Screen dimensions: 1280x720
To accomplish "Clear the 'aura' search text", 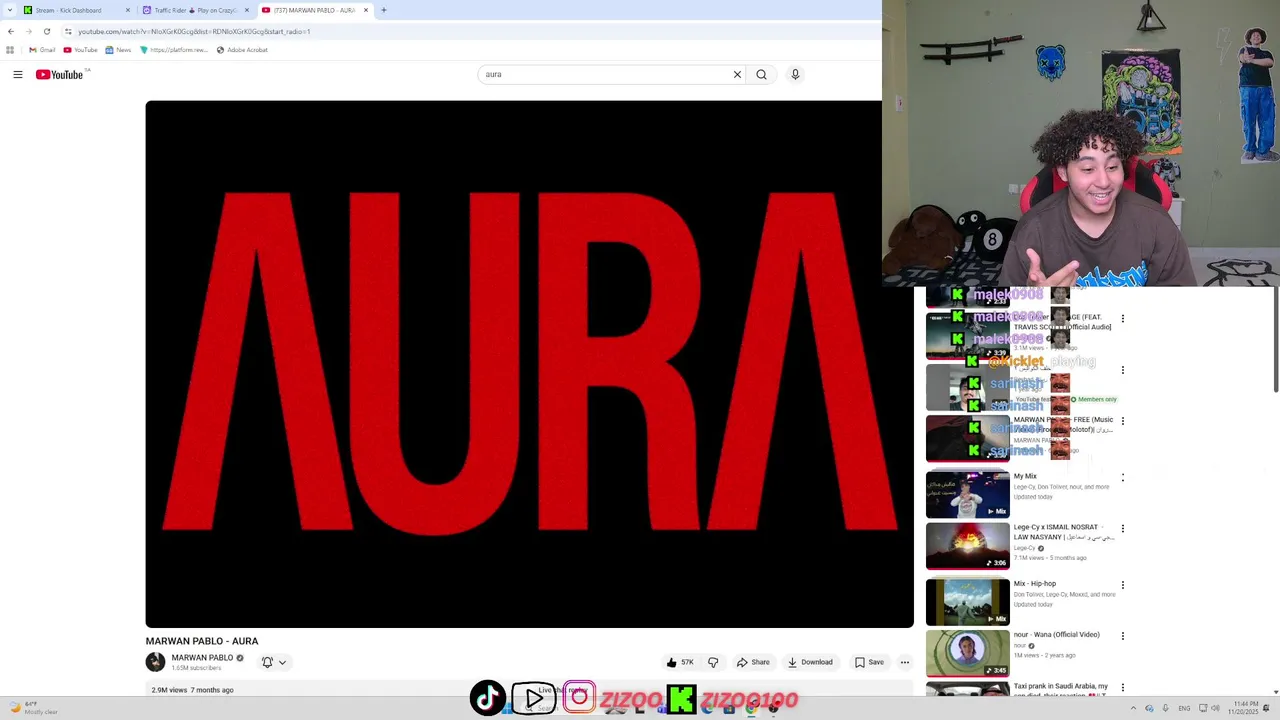I will 737,74.
